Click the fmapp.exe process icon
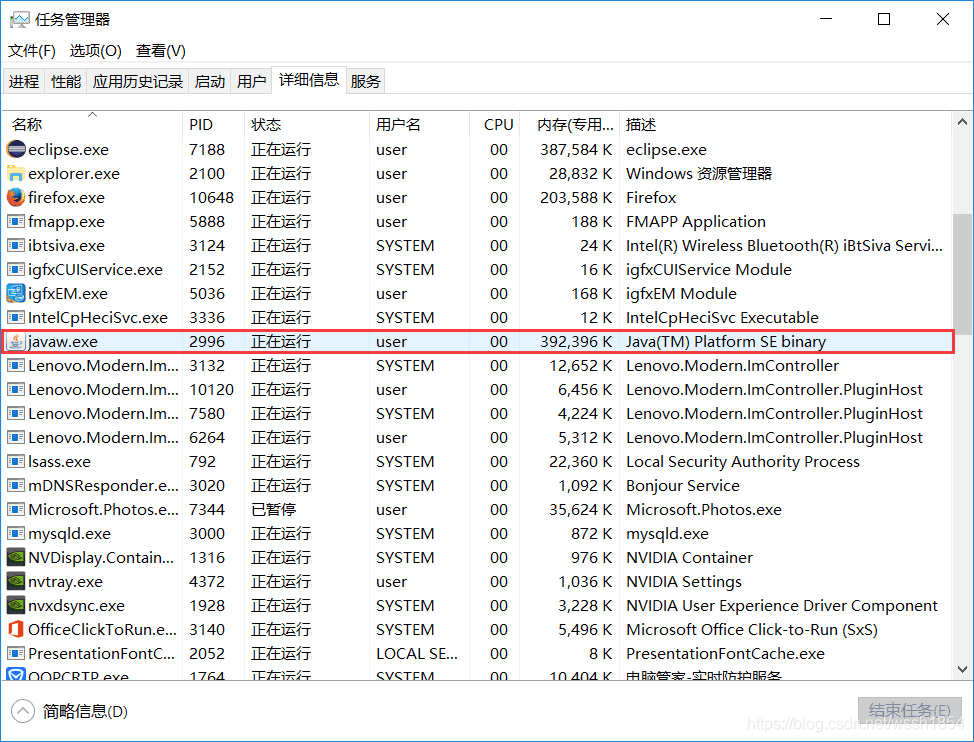The image size is (974, 742). coord(16,221)
